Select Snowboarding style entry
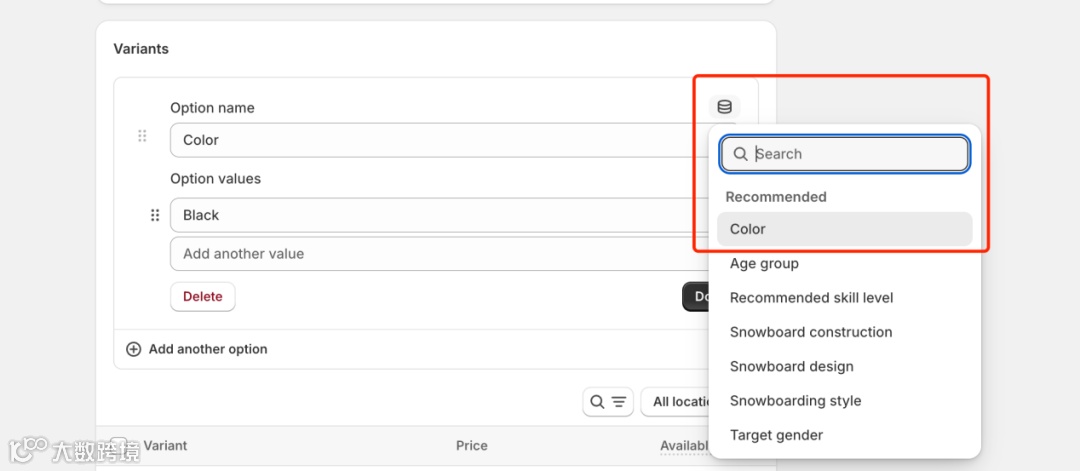This screenshot has height=471, width=1080. pyautogui.click(x=795, y=401)
